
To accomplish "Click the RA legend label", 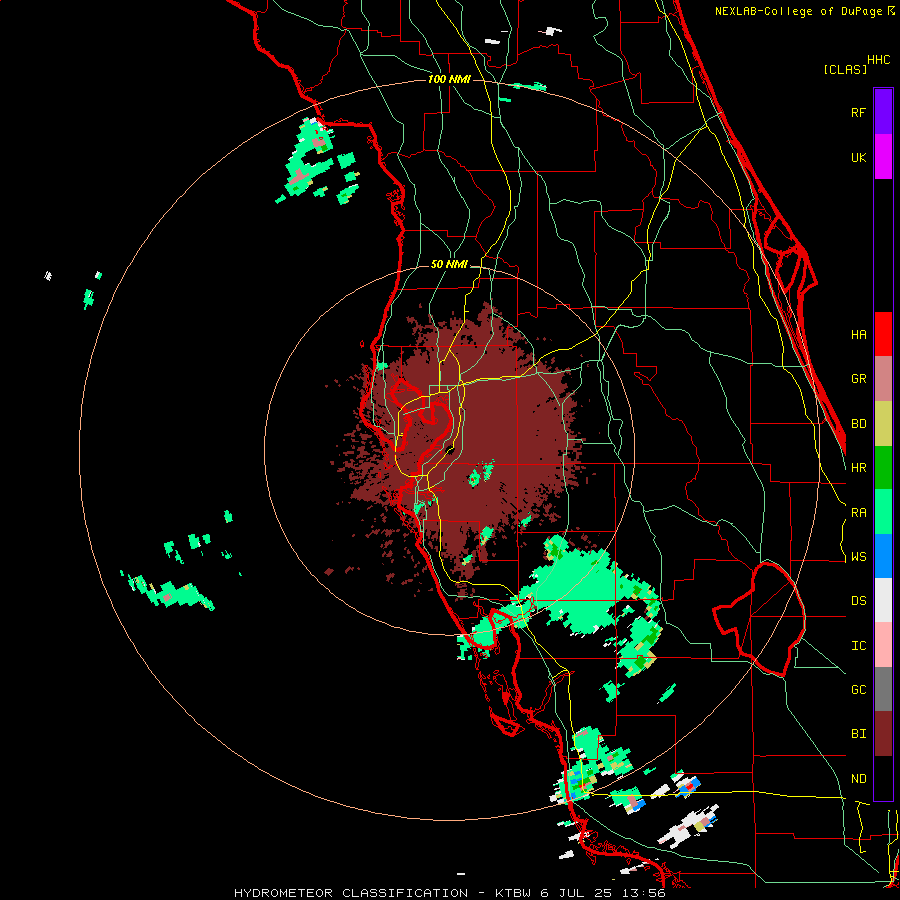I will [x=859, y=513].
